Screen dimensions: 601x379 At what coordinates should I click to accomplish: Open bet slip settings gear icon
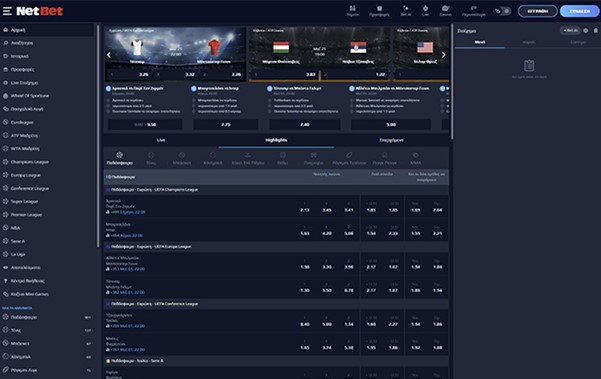[586, 31]
